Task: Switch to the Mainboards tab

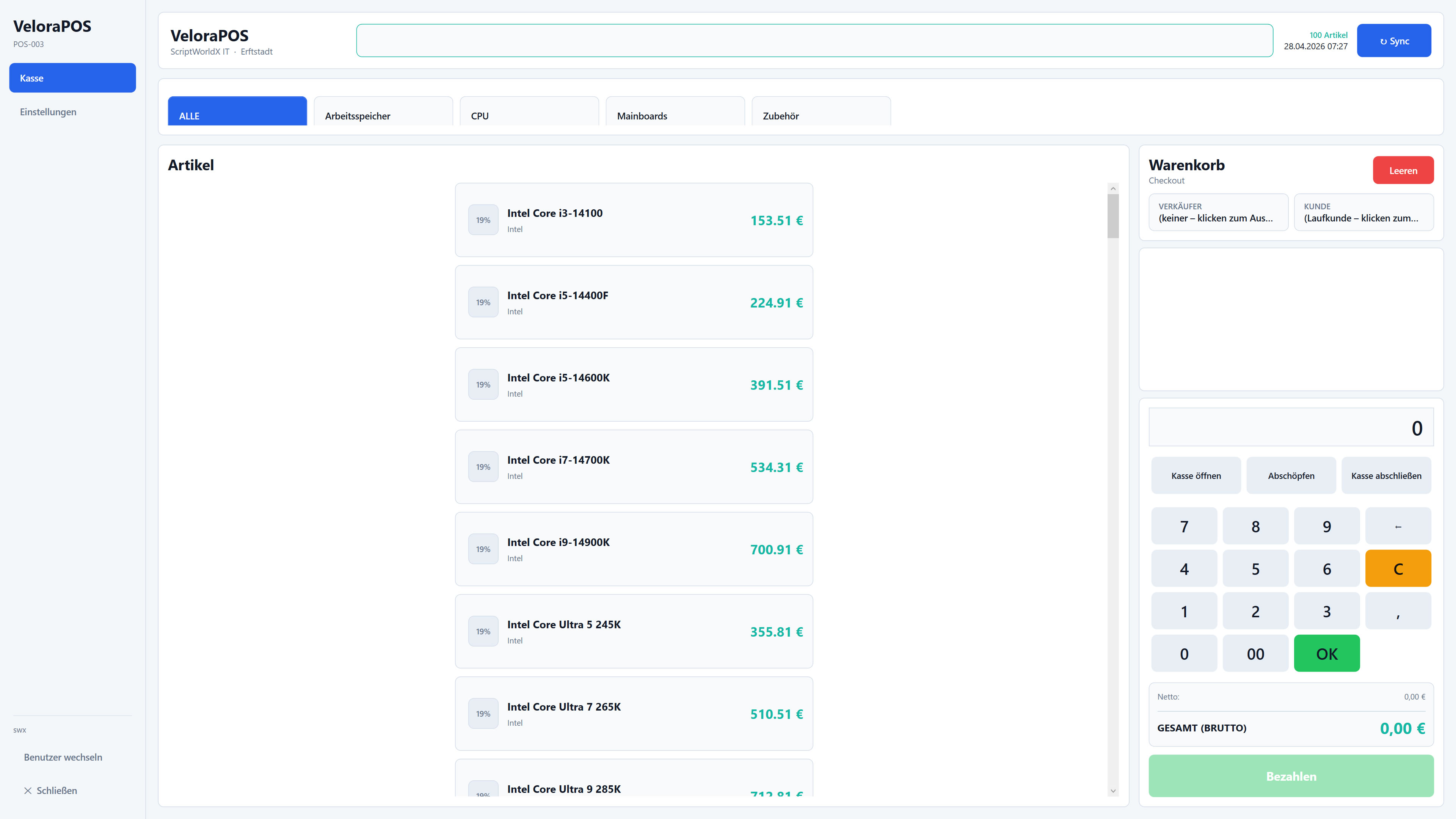Action: click(x=675, y=111)
